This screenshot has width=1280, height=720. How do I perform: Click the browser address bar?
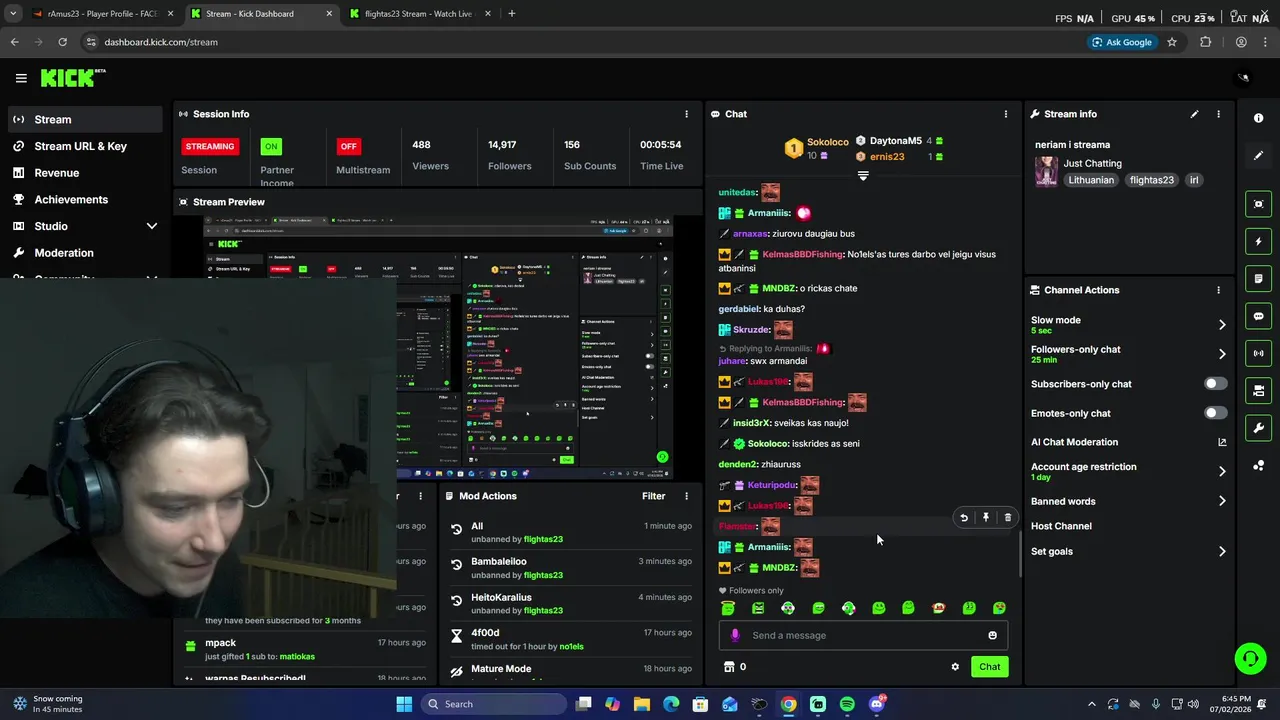[580, 42]
